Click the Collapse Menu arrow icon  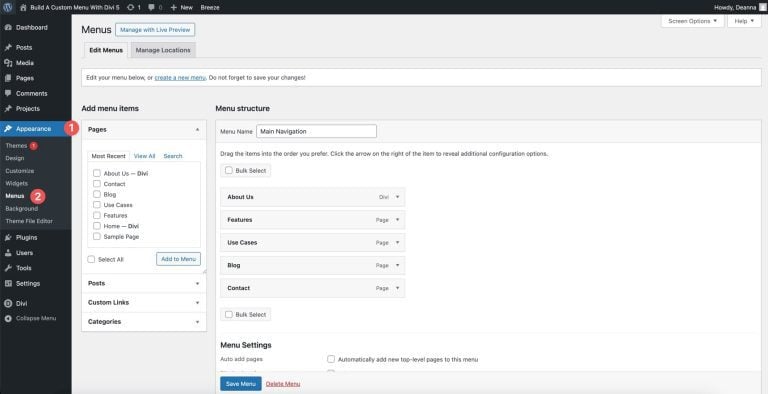[8, 318]
